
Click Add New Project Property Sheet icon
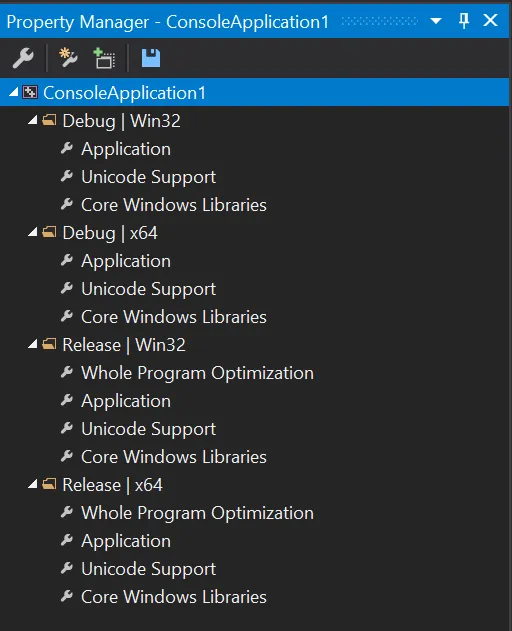click(x=68, y=57)
